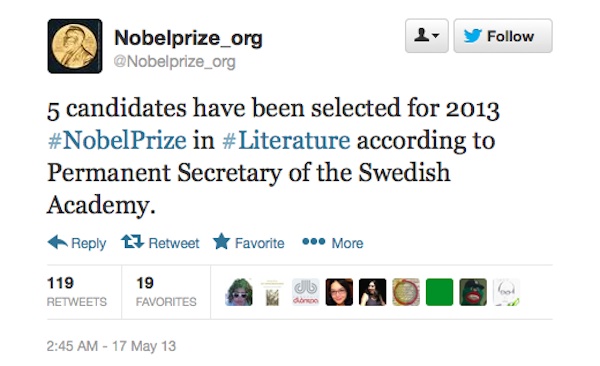Open the round embroidered-frame avatar
The width and height of the screenshot is (600, 366).
406,292
